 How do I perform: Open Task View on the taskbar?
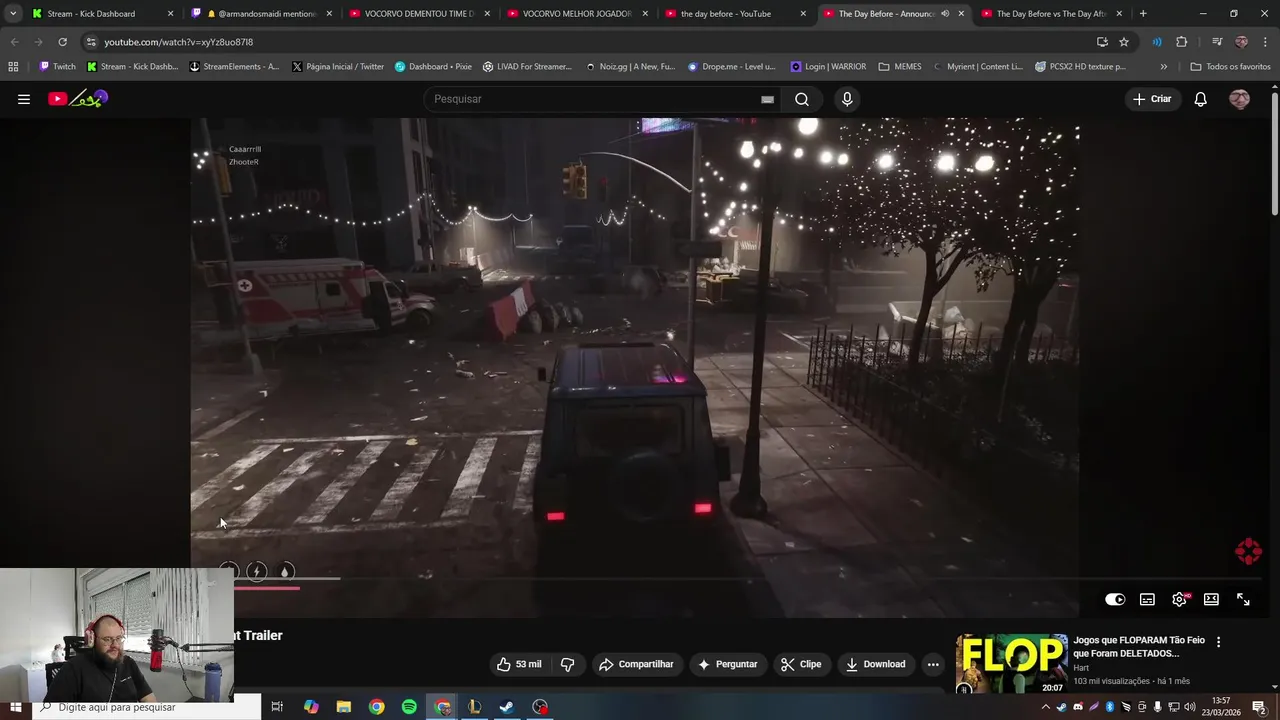[x=277, y=707]
